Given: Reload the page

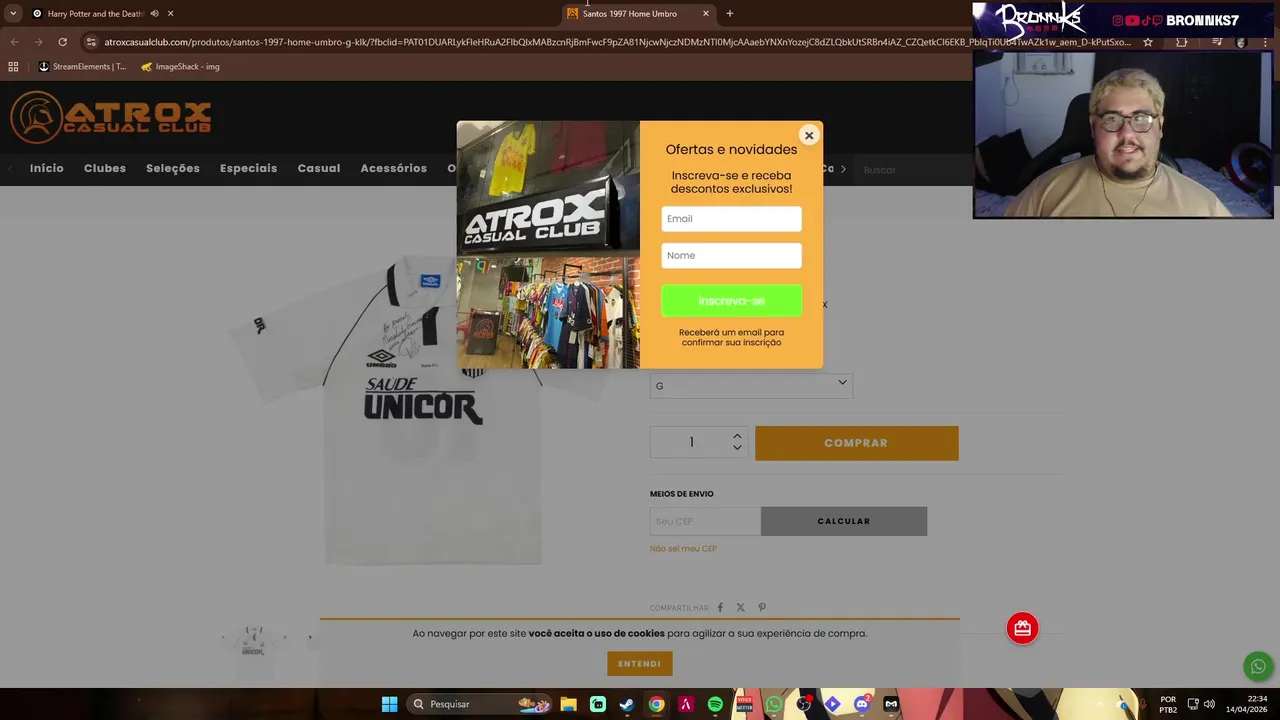Looking at the screenshot, I should pyautogui.click(x=62, y=42).
